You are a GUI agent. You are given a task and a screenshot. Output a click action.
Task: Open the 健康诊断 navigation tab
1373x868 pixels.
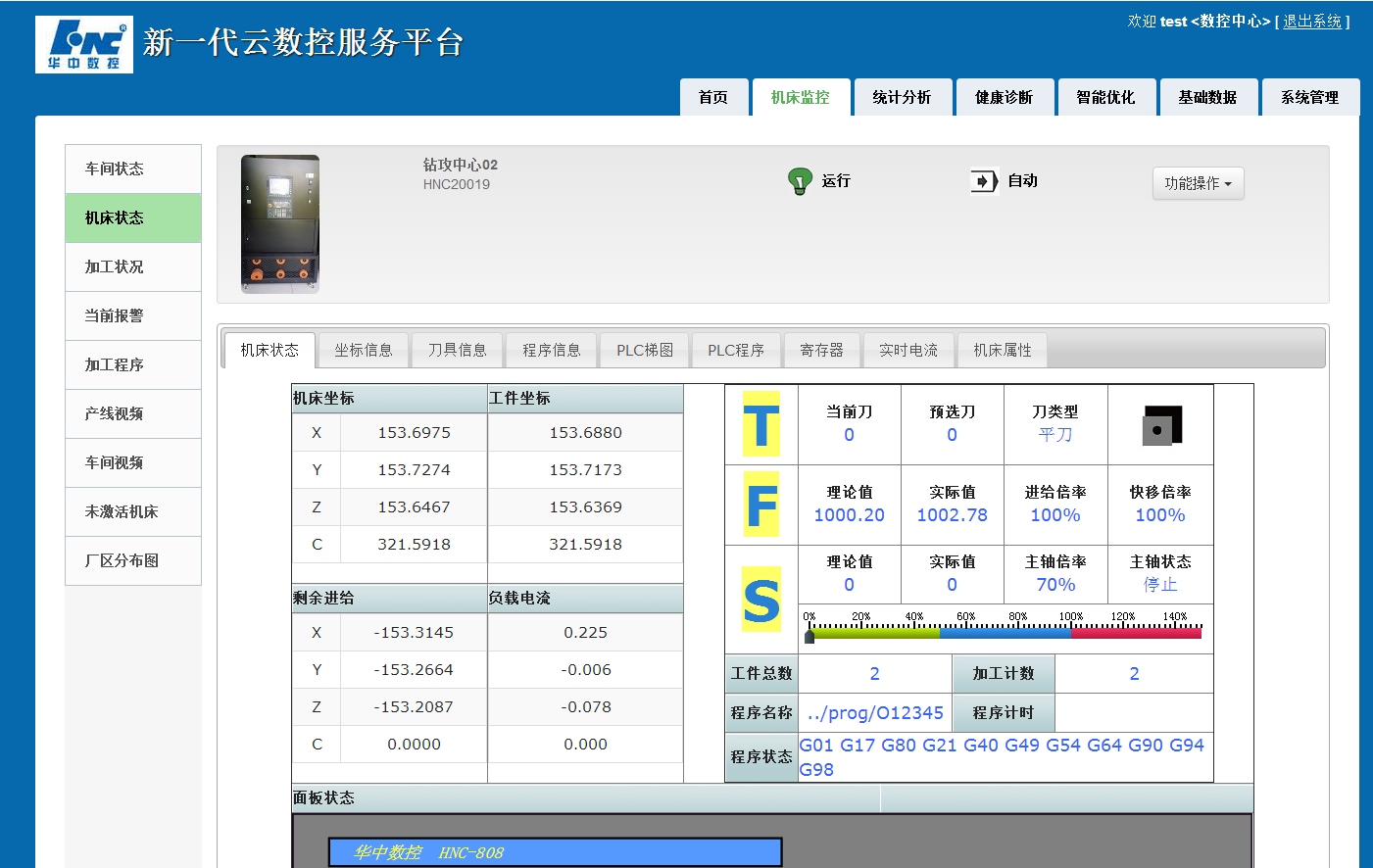click(1004, 97)
